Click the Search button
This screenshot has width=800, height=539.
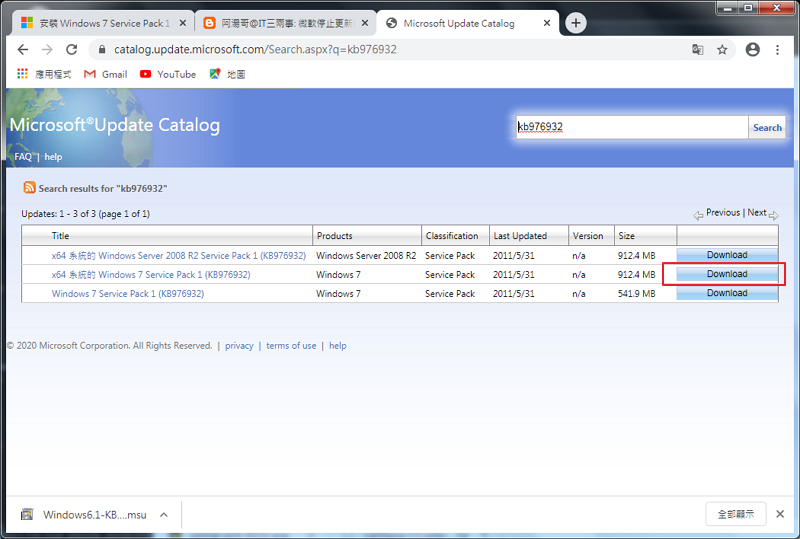(767, 128)
